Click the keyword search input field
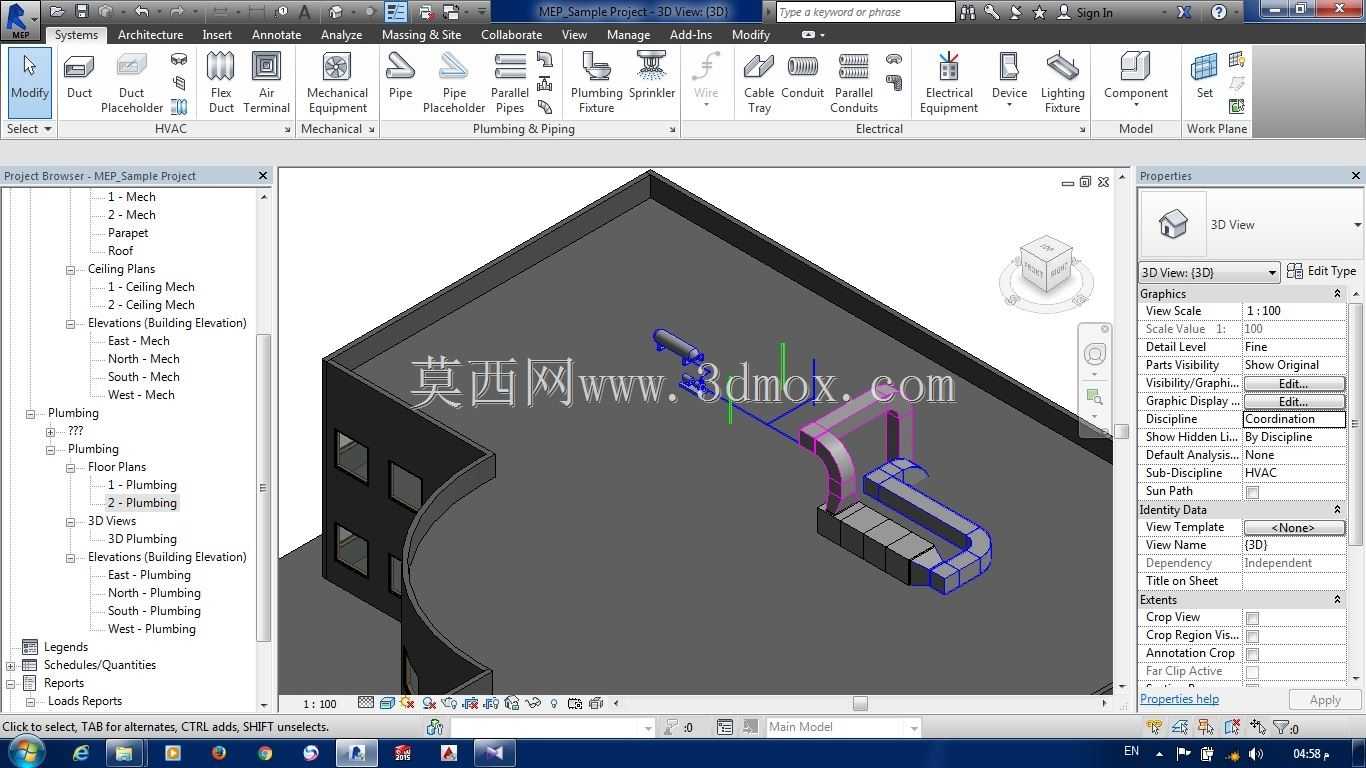Viewport: 1366px width, 768px height. [x=865, y=12]
